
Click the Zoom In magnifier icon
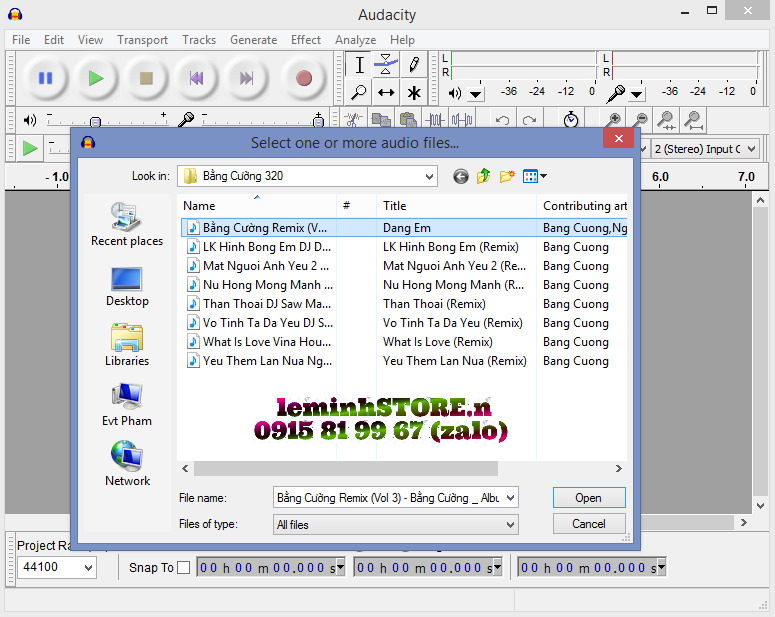pos(613,120)
